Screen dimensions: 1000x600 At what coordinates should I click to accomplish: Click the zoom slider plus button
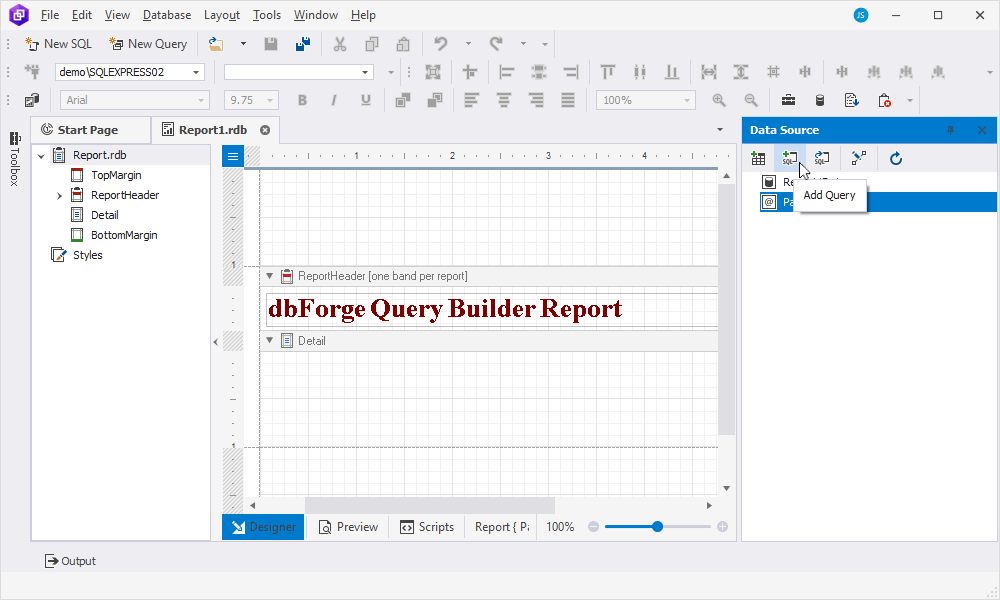[x=723, y=527]
